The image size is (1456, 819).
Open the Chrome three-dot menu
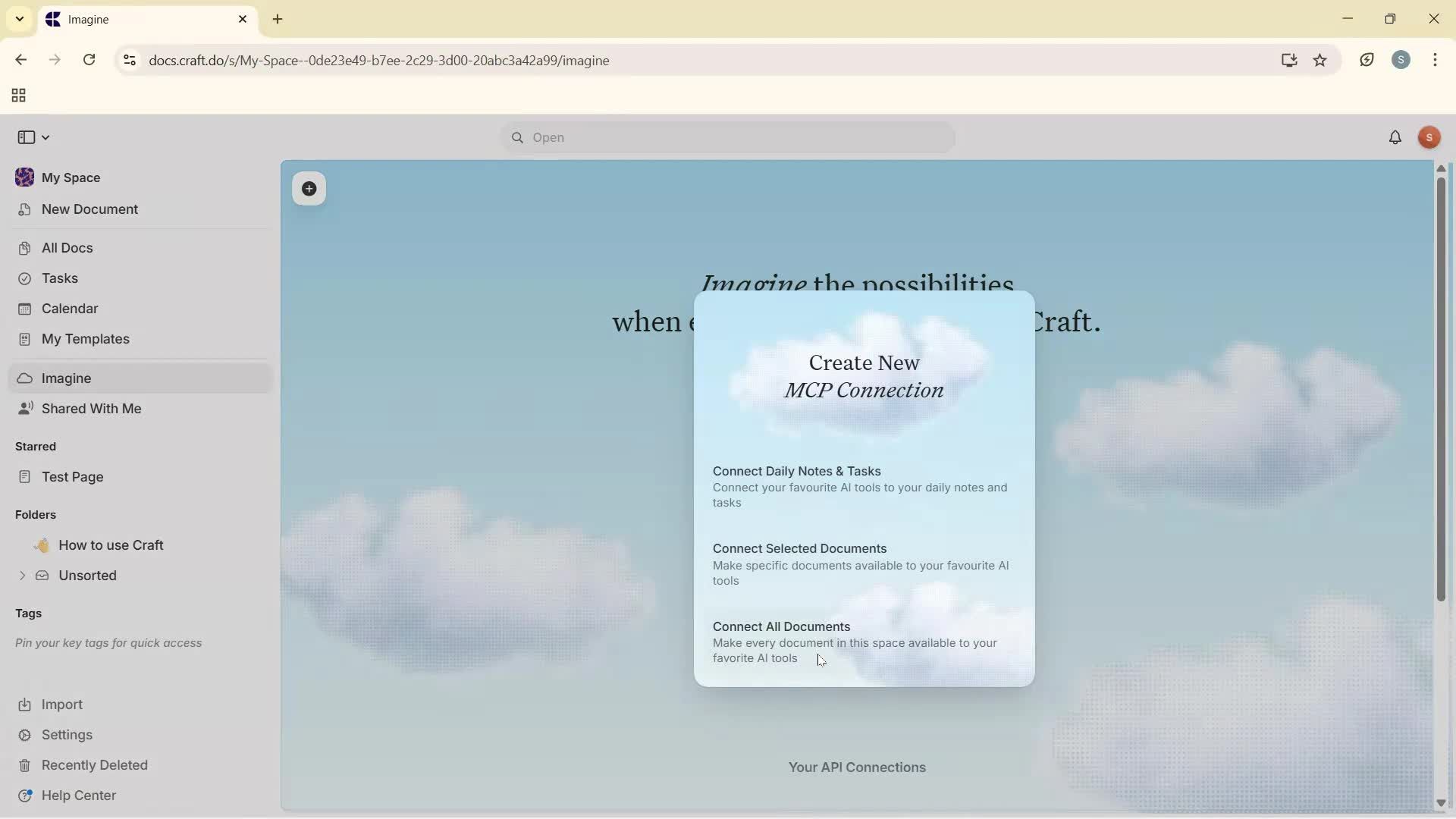coord(1435,61)
